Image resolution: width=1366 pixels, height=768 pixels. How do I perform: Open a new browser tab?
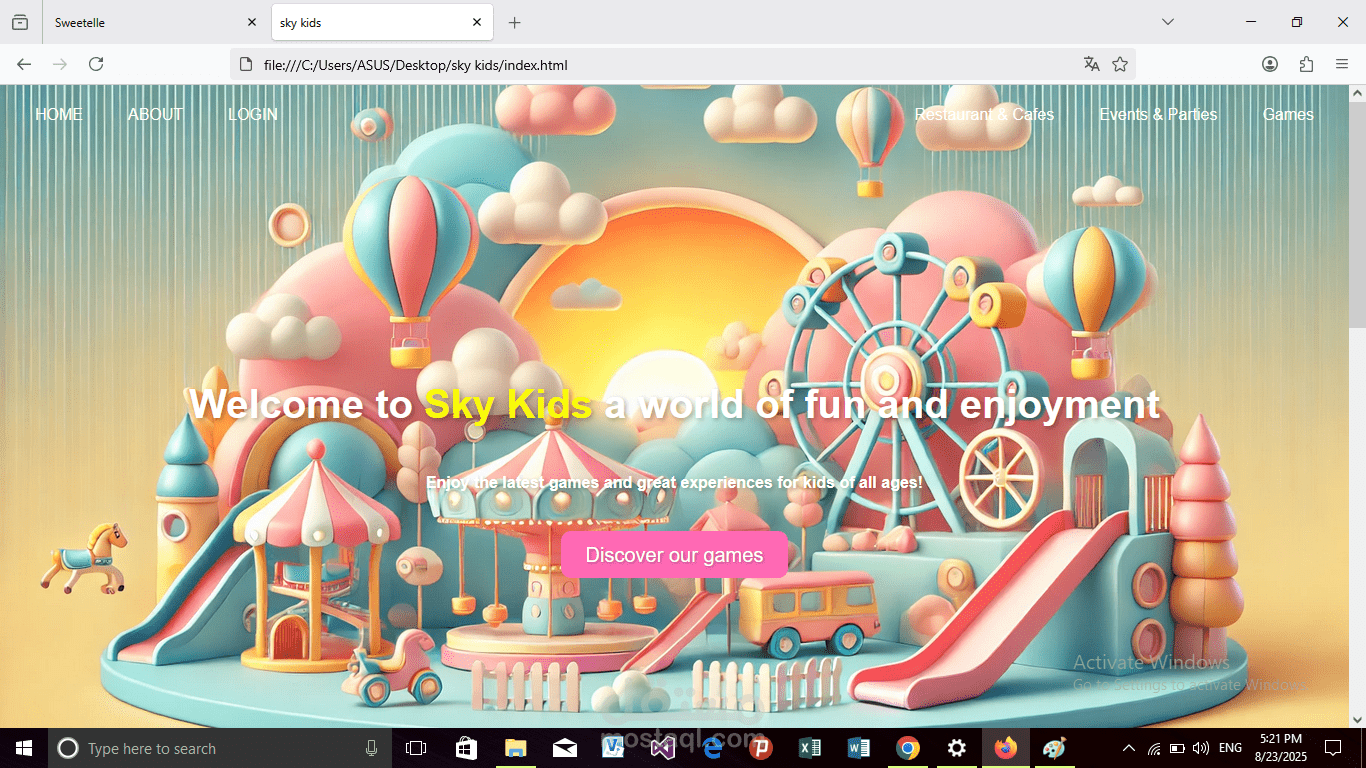click(514, 22)
